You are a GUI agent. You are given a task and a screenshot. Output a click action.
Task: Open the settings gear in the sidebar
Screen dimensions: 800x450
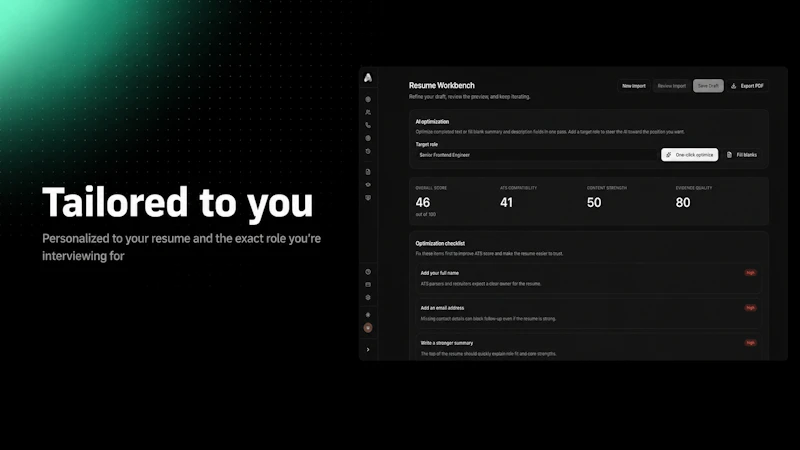pos(368,297)
